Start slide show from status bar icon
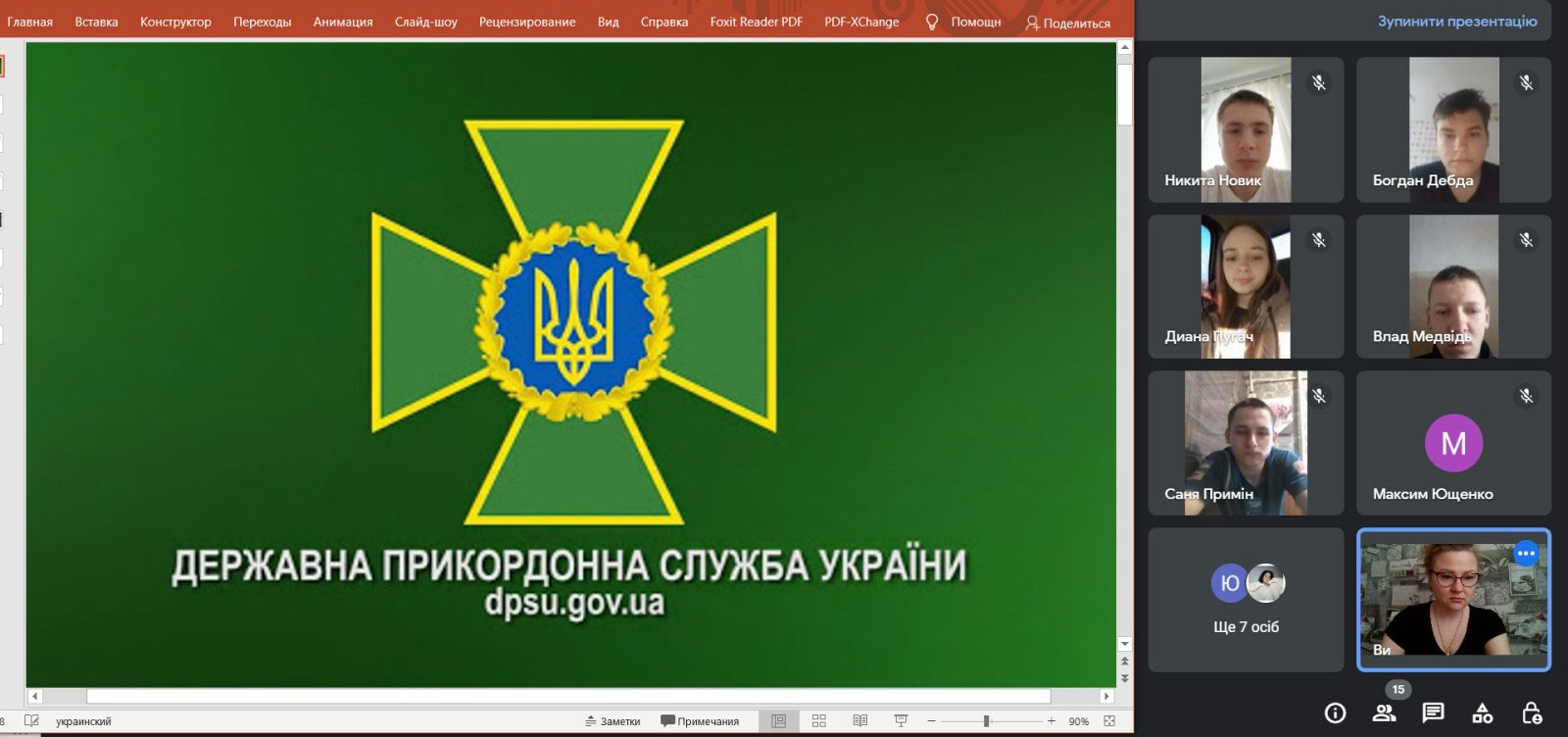 (902, 721)
